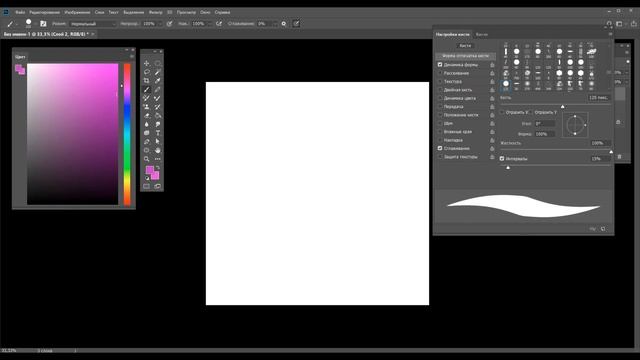
Task: Click Кисти button in brush settings
Action: 465,46
